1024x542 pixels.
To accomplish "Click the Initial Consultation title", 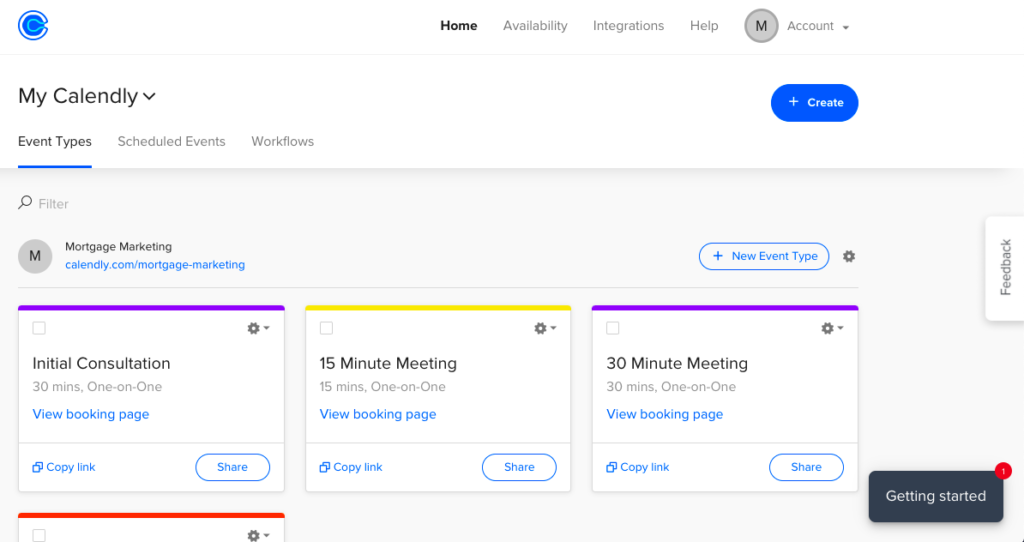I will tap(101, 363).
